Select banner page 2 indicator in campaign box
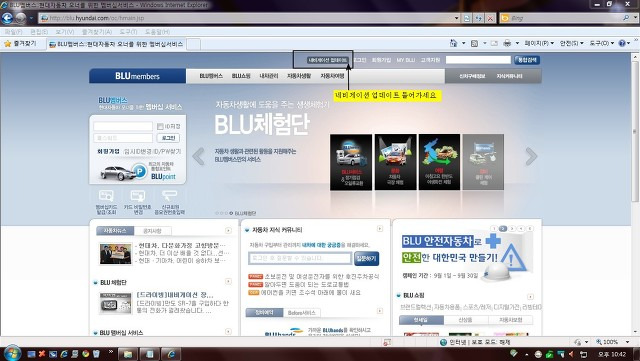The height and width of the screenshot is (361, 640). (x=503, y=229)
